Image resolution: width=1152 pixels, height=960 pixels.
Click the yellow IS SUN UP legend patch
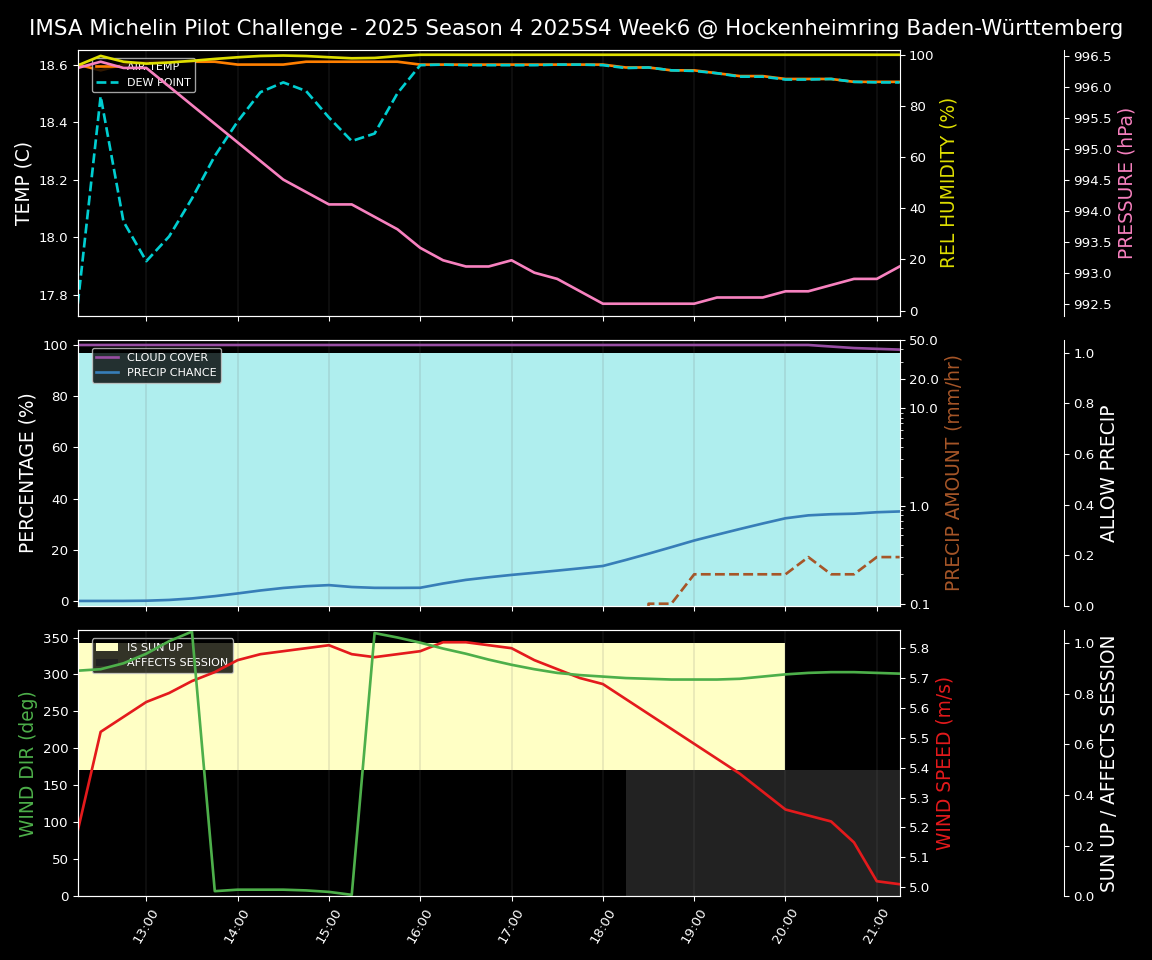[x=107, y=647]
